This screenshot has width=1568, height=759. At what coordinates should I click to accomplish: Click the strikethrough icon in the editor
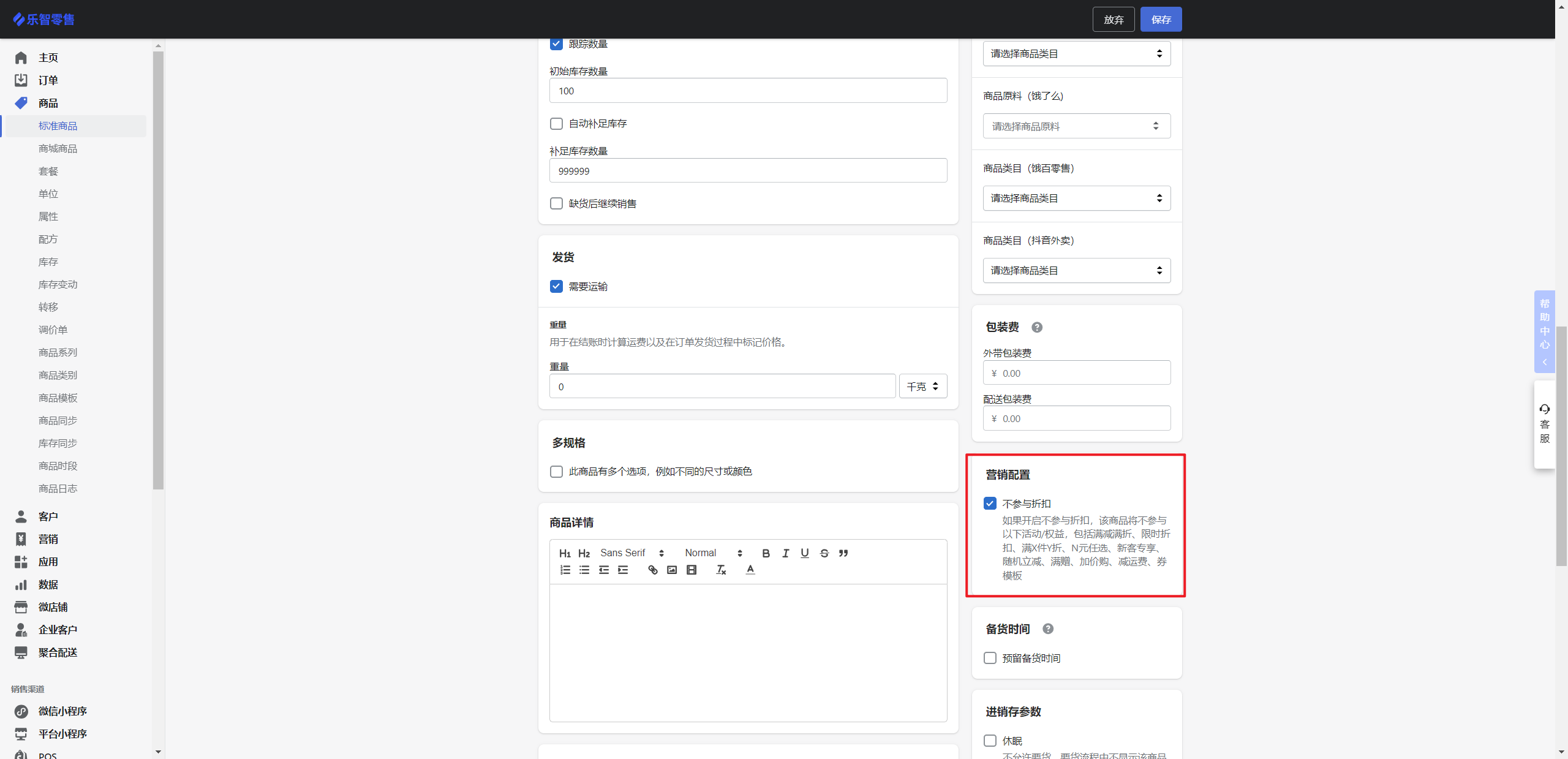[x=824, y=553]
